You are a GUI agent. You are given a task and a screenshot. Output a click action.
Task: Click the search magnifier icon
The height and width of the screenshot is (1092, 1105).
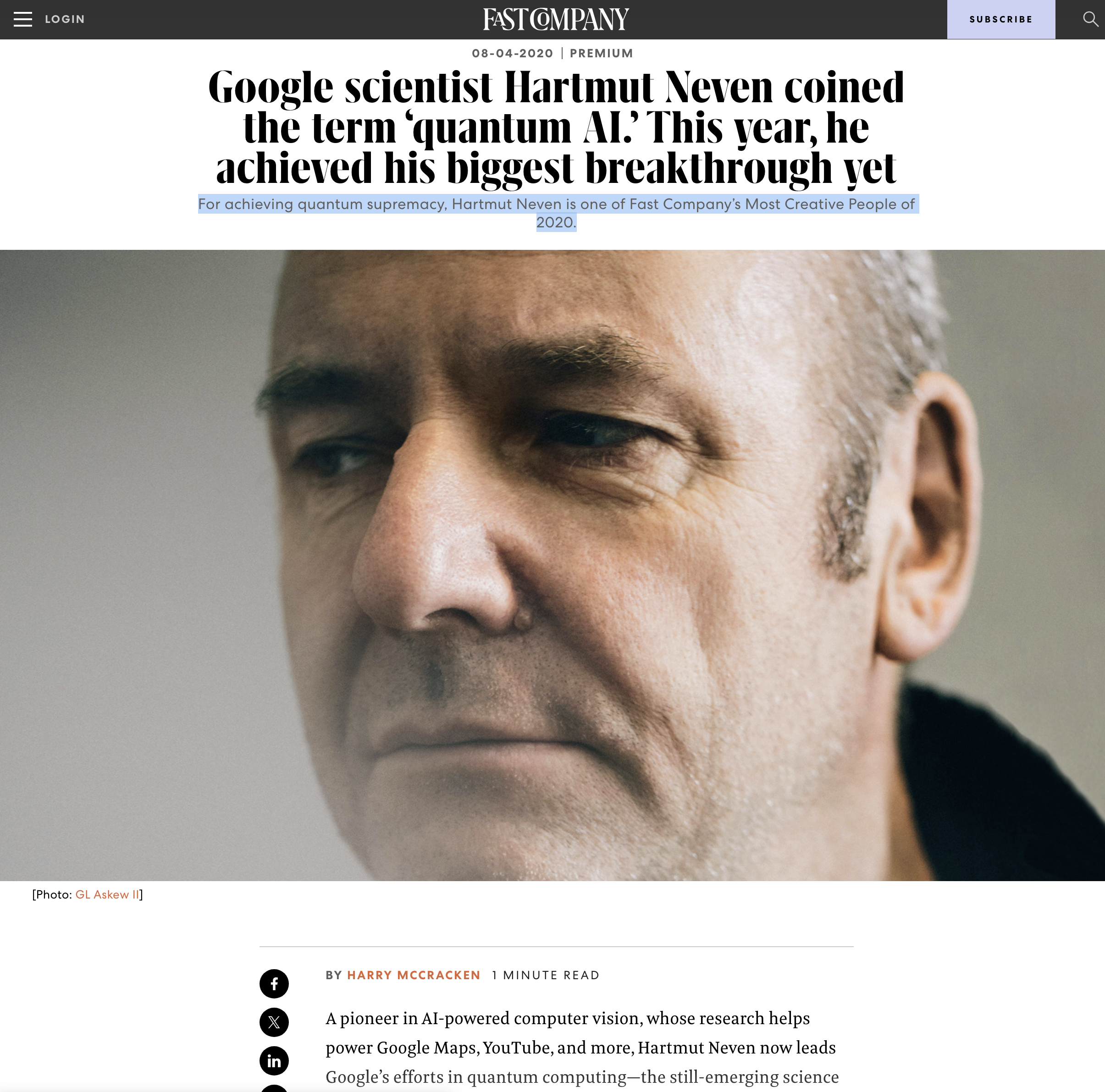(x=1090, y=19)
